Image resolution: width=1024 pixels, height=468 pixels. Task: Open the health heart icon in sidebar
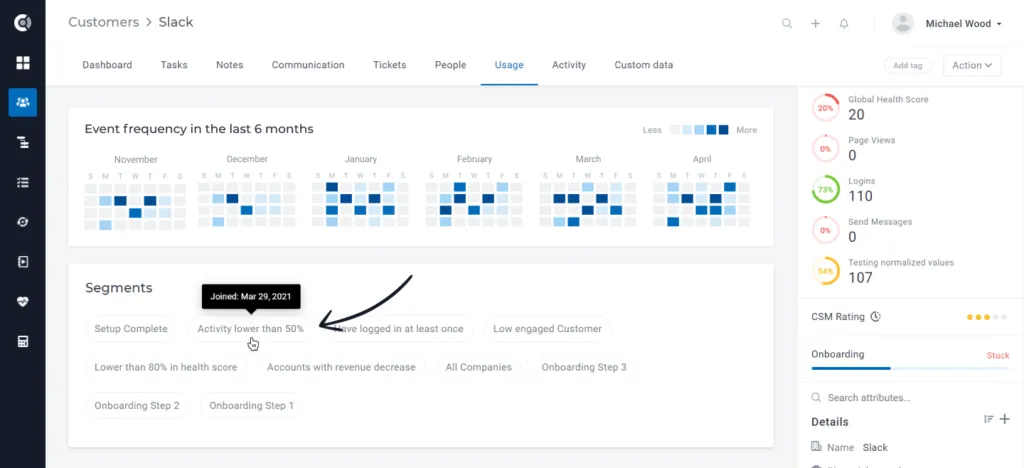pos(23,302)
